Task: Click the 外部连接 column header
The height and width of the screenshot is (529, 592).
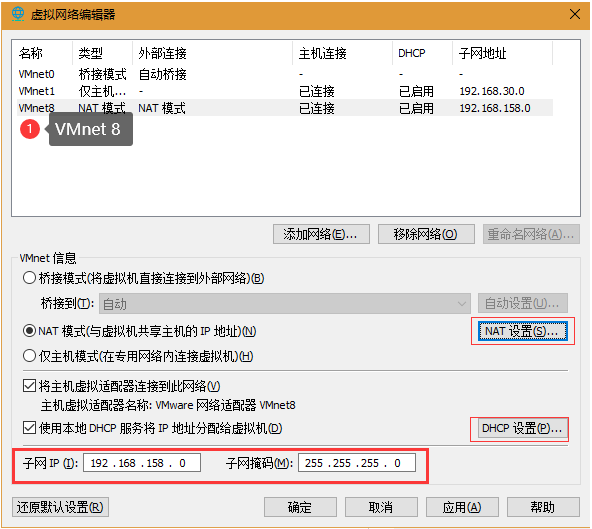Action: (x=213, y=53)
